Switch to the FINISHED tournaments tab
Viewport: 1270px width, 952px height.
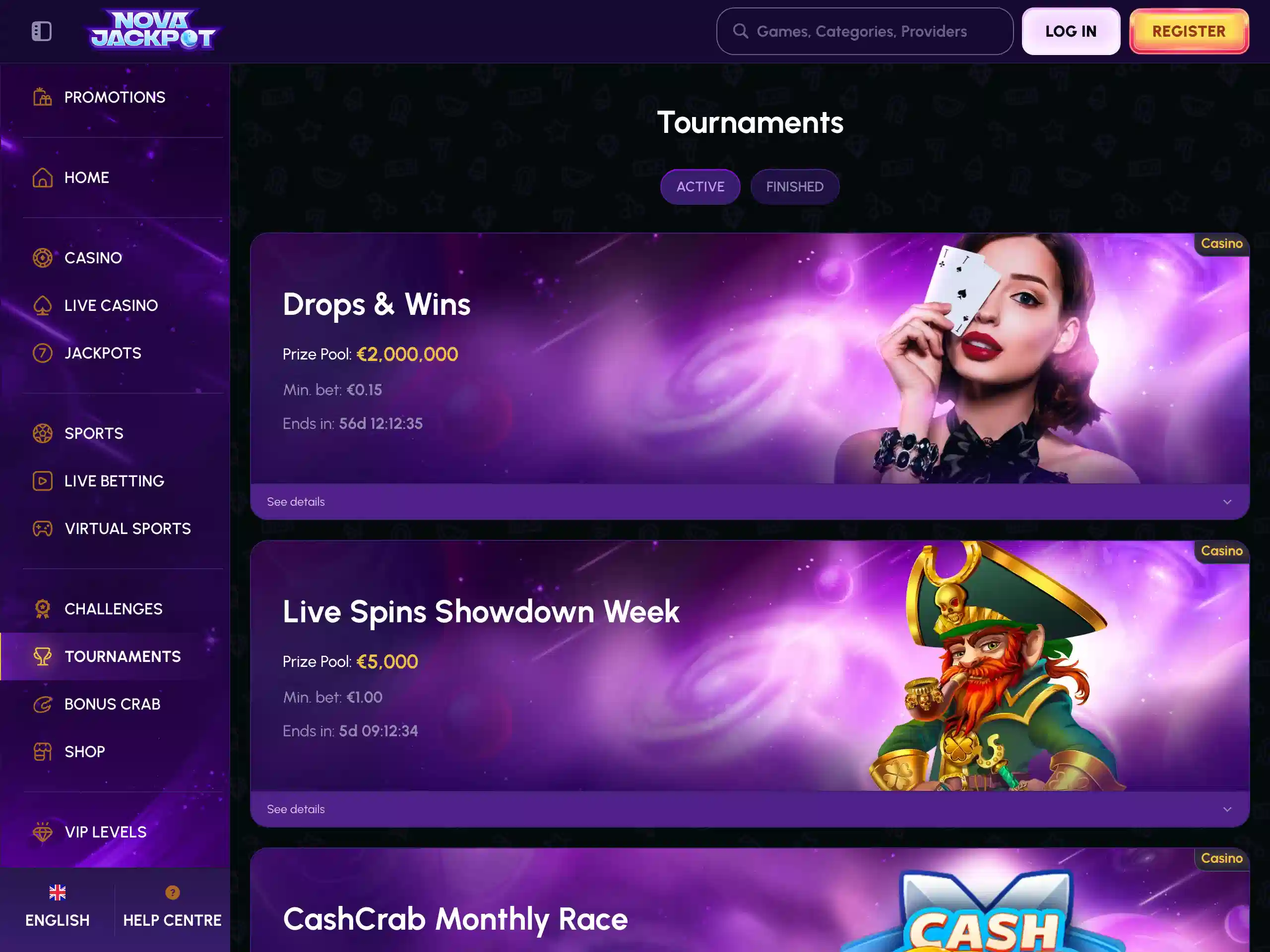795,186
